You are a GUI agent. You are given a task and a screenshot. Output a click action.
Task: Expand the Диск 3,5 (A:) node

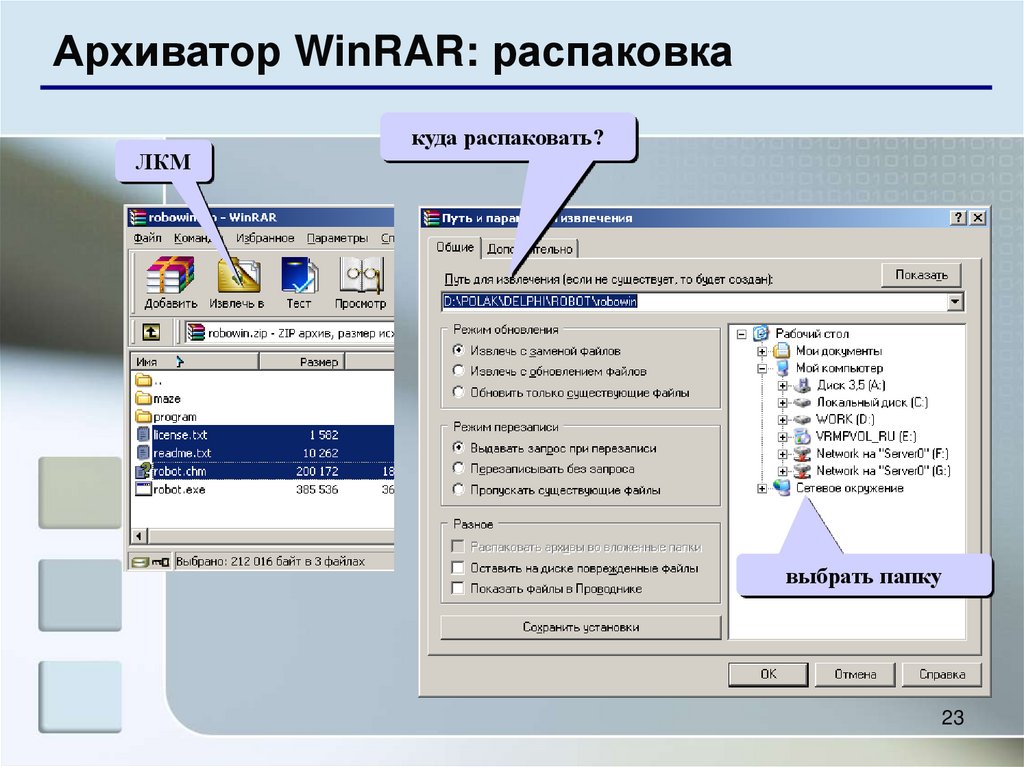coord(782,386)
